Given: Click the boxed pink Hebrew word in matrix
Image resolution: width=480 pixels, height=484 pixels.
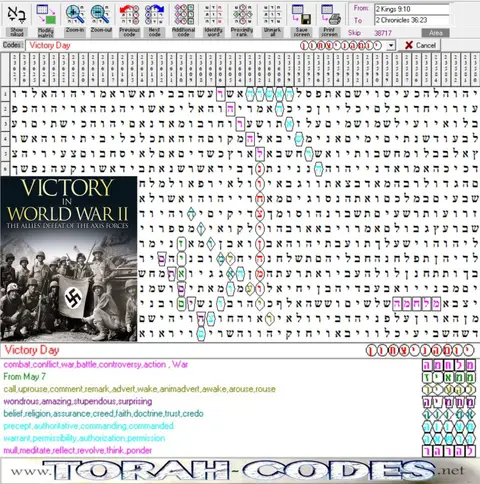Looking at the screenshot, I should pos(417,304).
